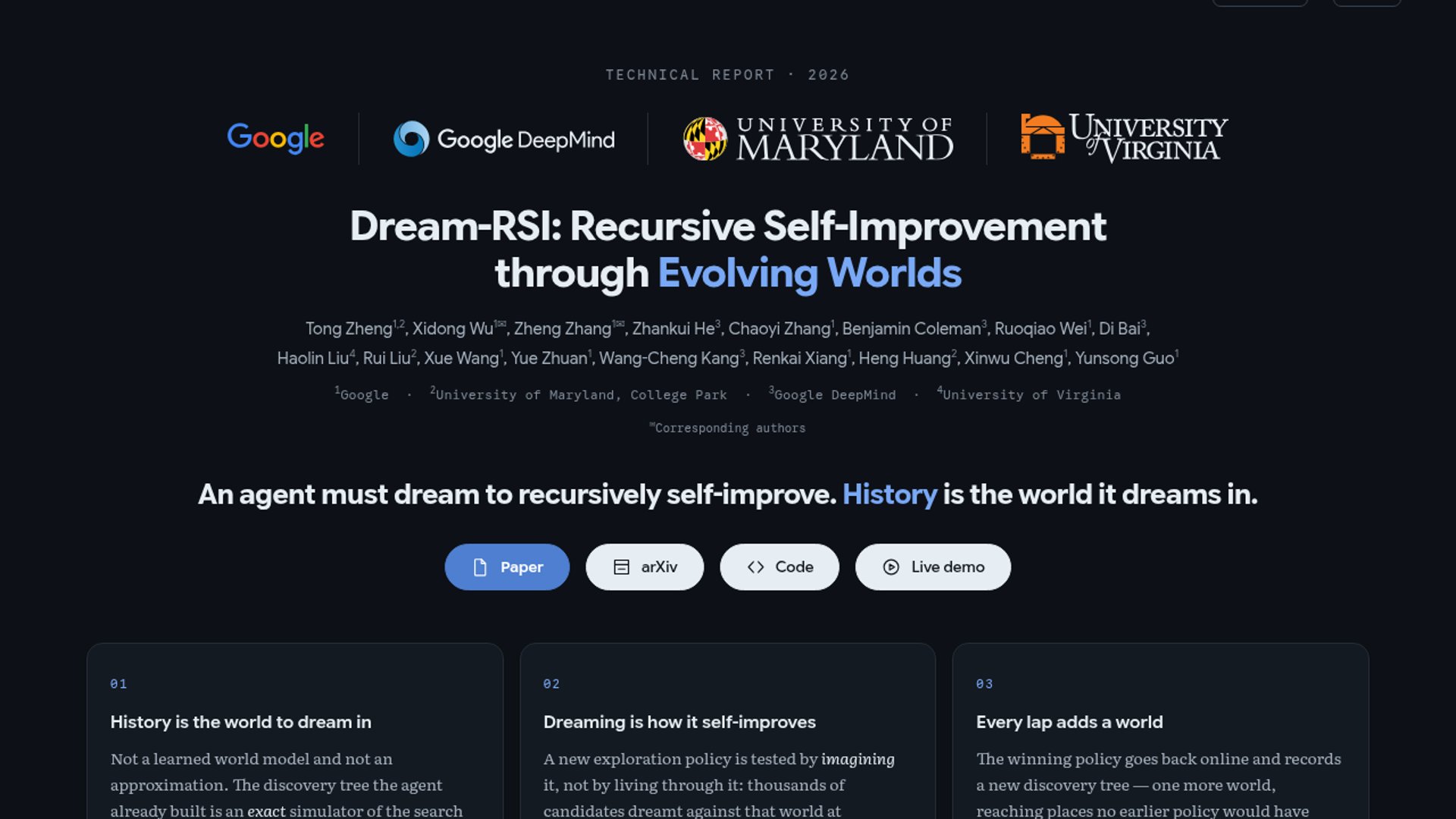1456x819 pixels.
Task: Click author name Zhankui He
Action: tap(673, 329)
